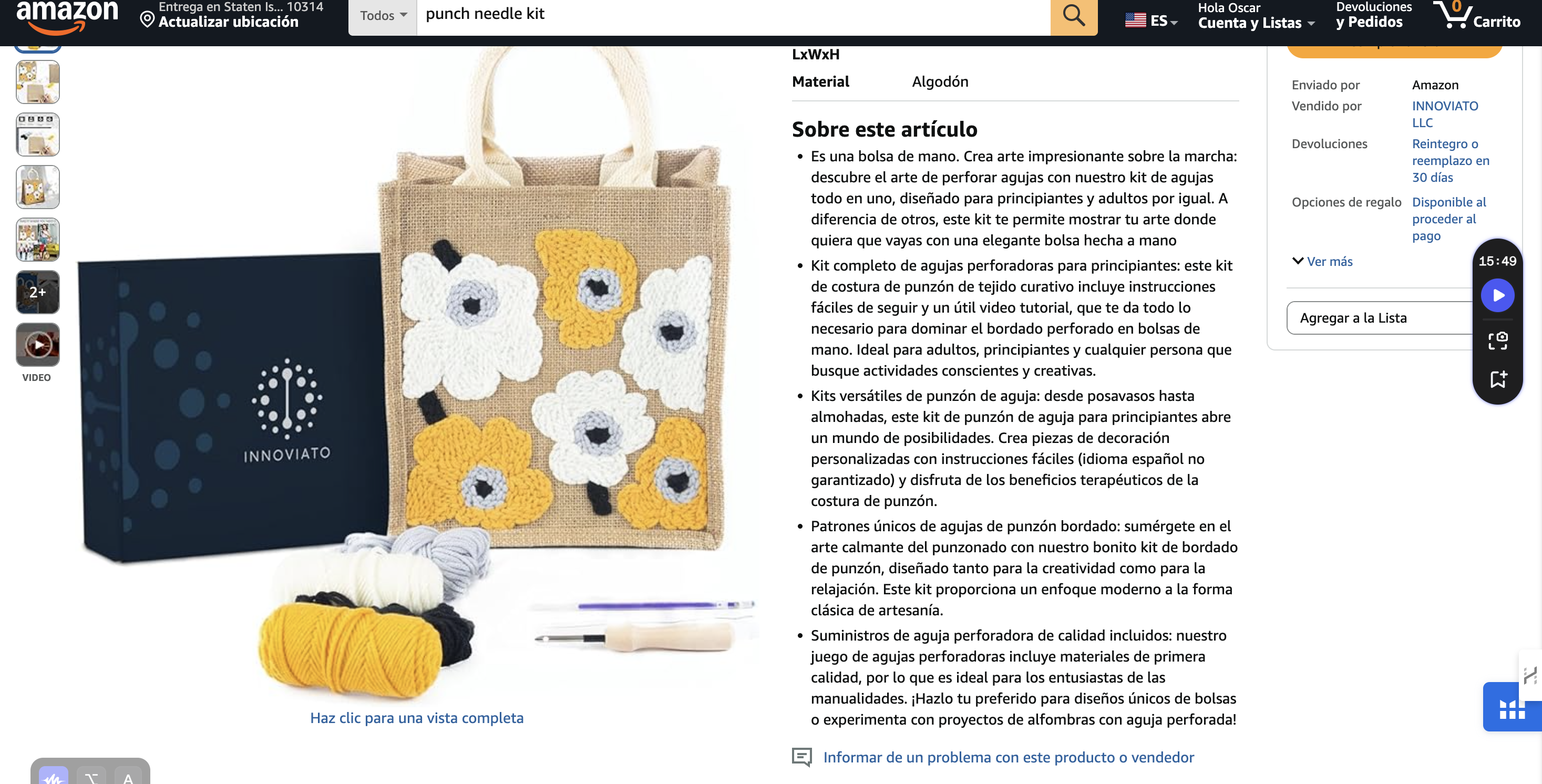Open the Todos search category dropdown
This screenshot has height=784, width=1542.
[x=383, y=16]
